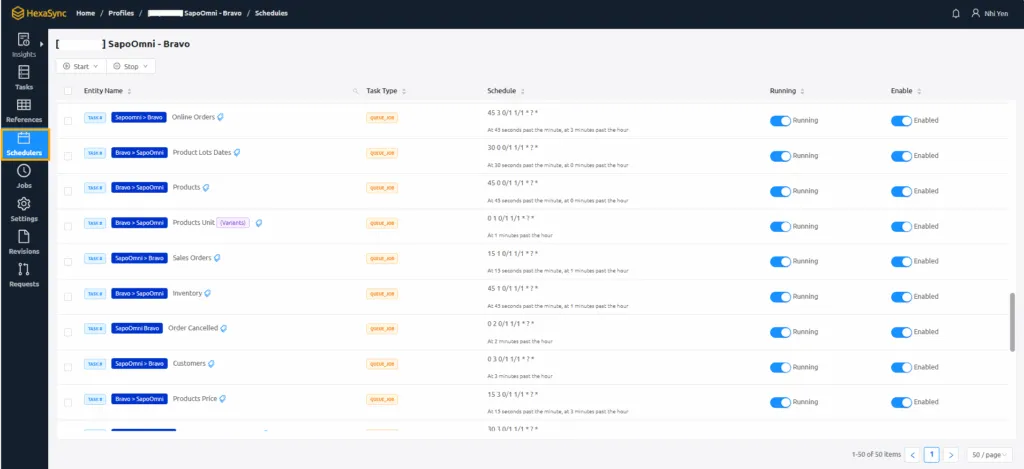Open the Settings sidebar section

coord(24,209)
